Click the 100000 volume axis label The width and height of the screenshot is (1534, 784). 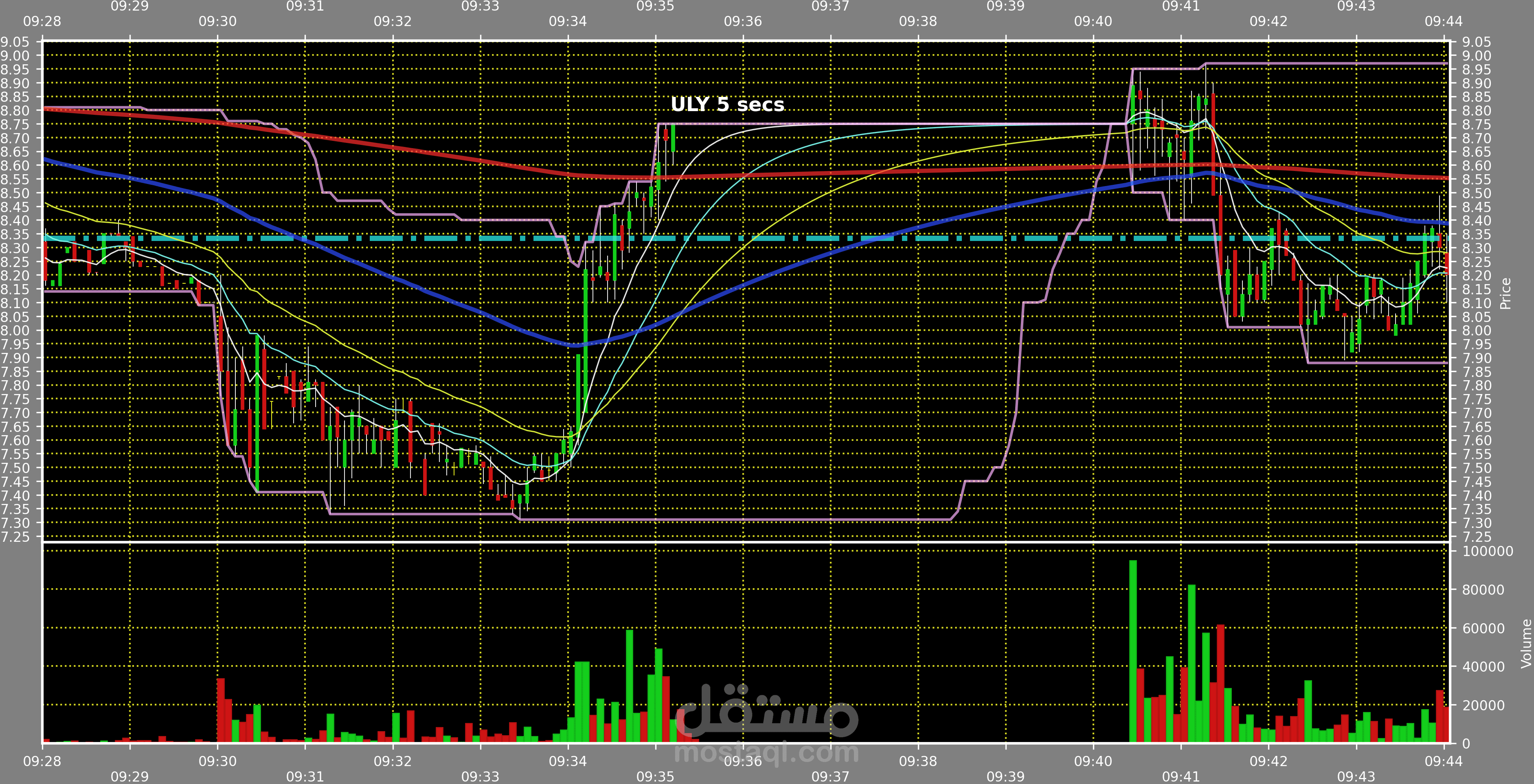pyautogui.click(x=1488, y=551)
